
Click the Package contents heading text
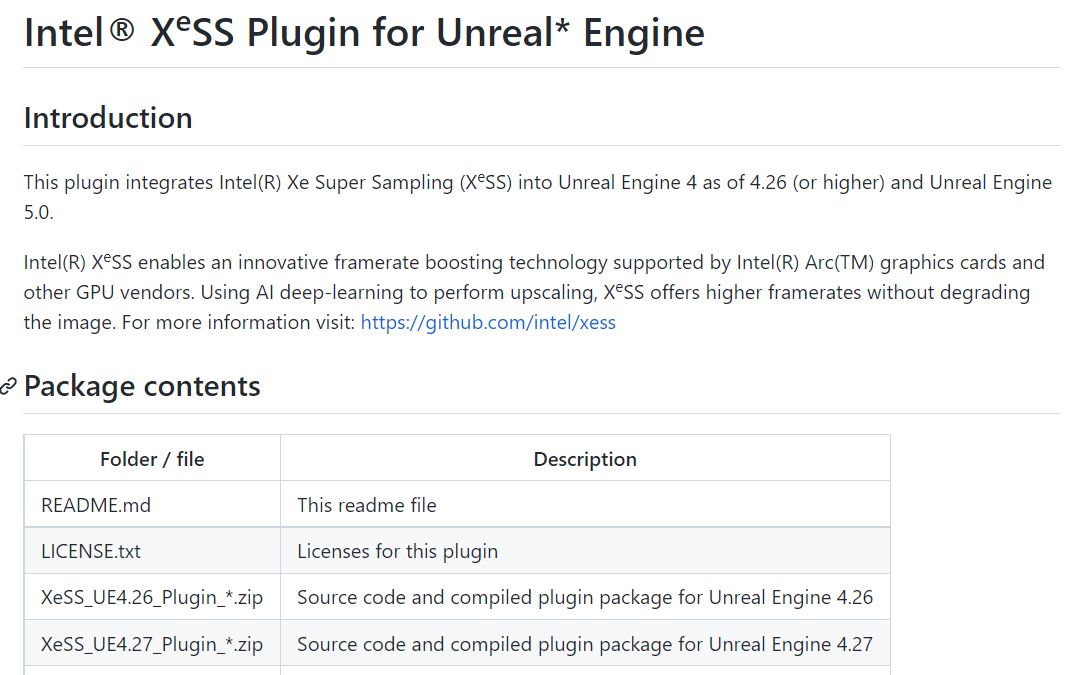142,386
